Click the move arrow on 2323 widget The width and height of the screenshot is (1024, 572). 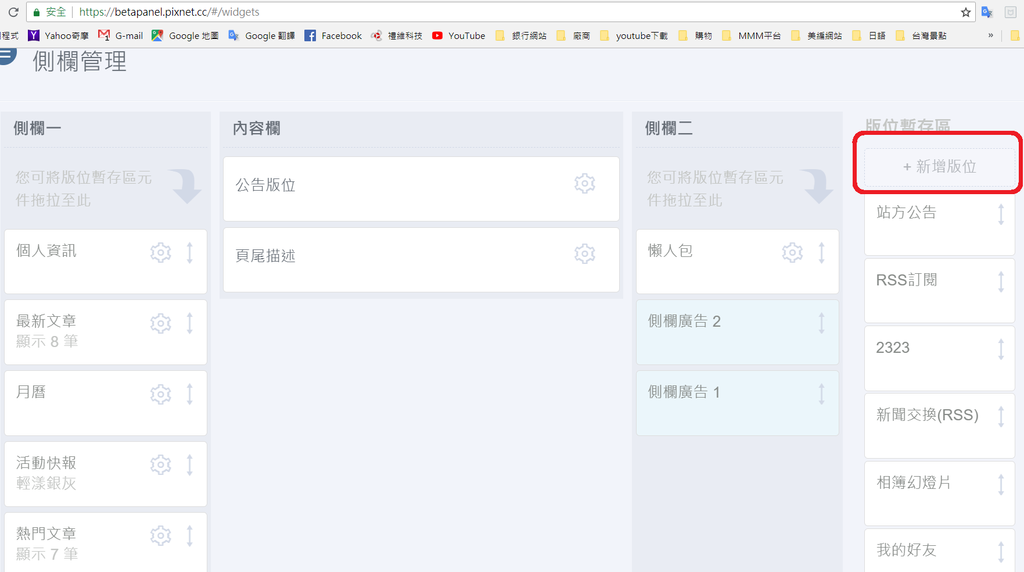(x=1001, y=349)
